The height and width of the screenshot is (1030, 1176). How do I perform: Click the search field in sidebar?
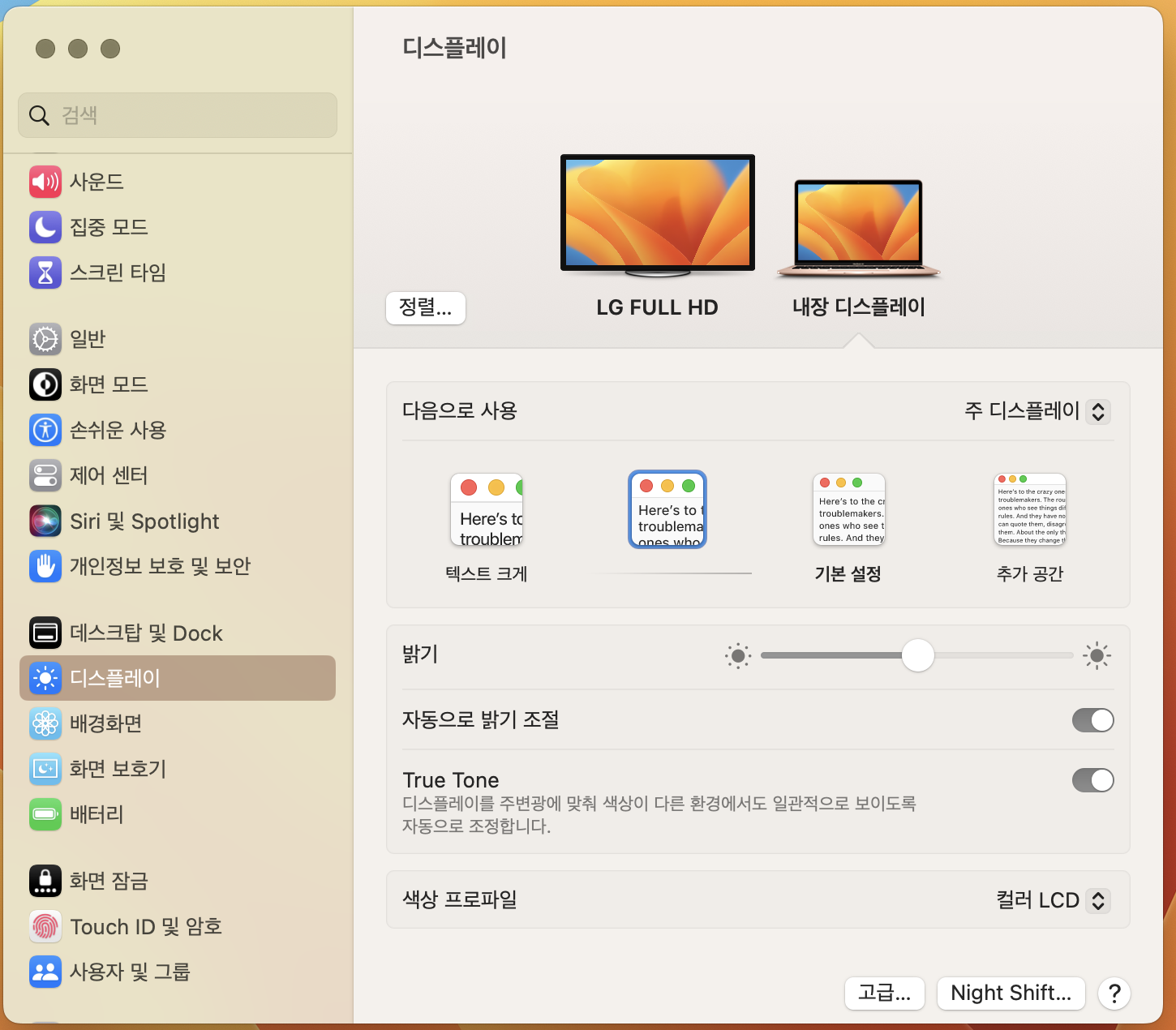click(x=177, y=115)
